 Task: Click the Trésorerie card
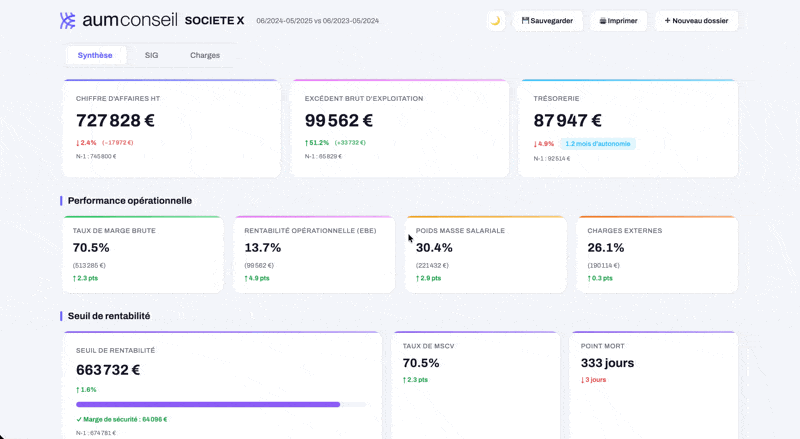[628, 128]
